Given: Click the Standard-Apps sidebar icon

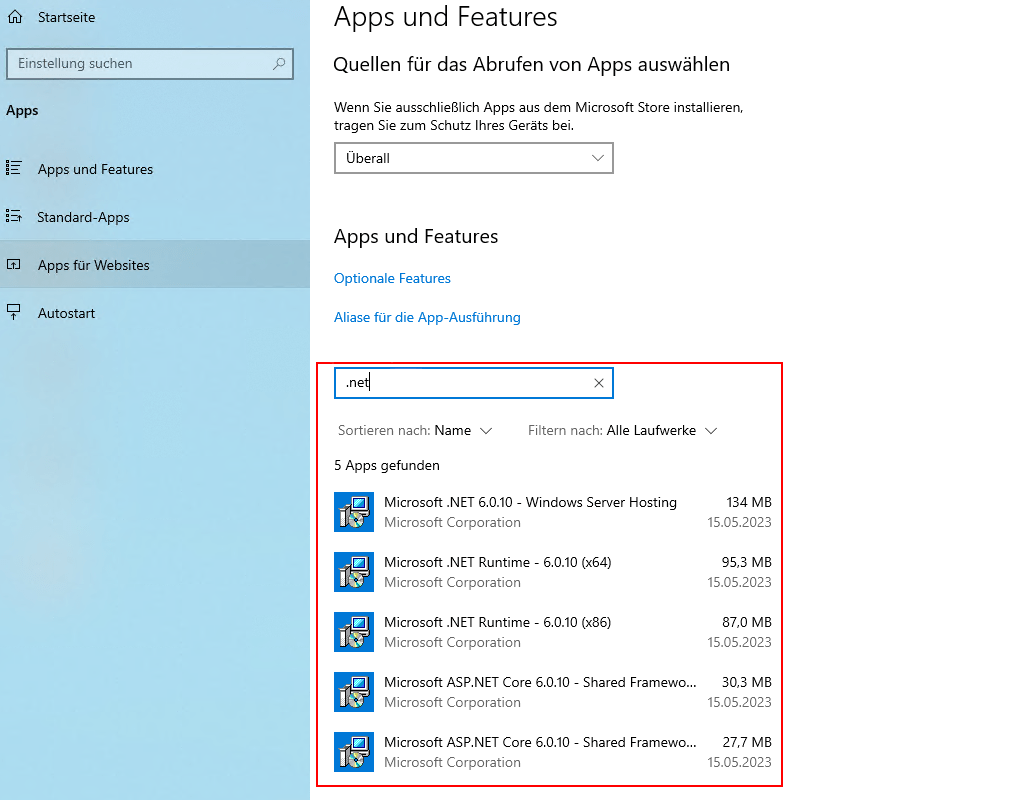Looking at the screenshot, I should point(19,217).
